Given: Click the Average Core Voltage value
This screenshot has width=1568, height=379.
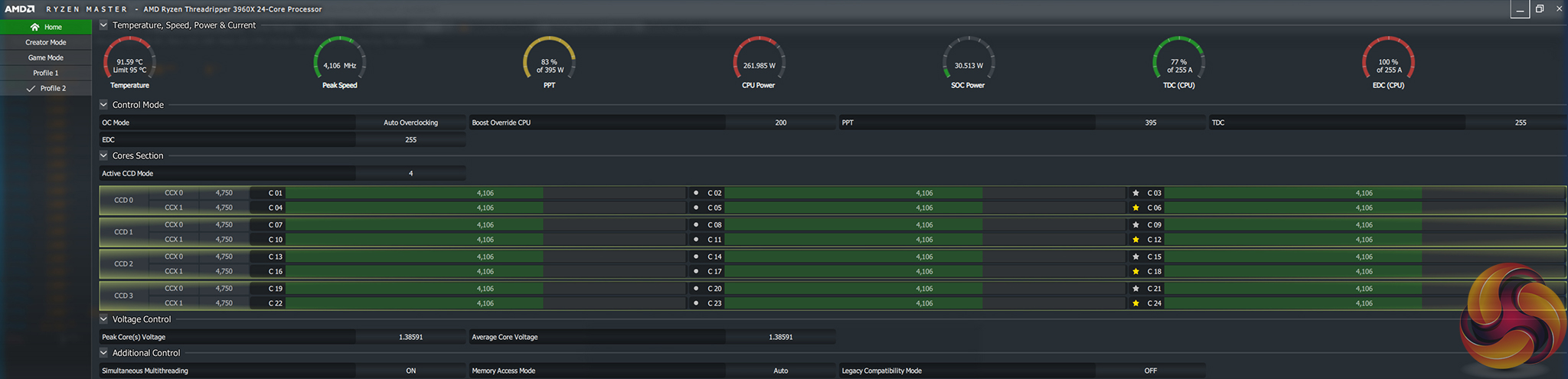Looking at the screenshot, I should [780, 337].
